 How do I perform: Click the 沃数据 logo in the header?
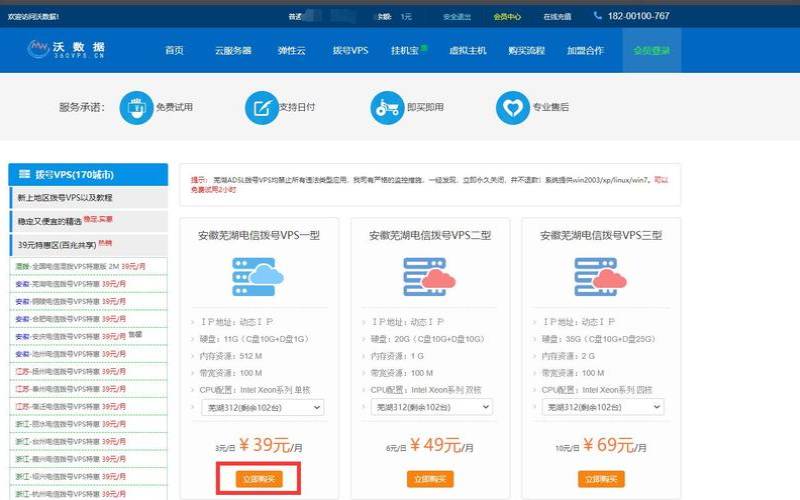[67, 49]
